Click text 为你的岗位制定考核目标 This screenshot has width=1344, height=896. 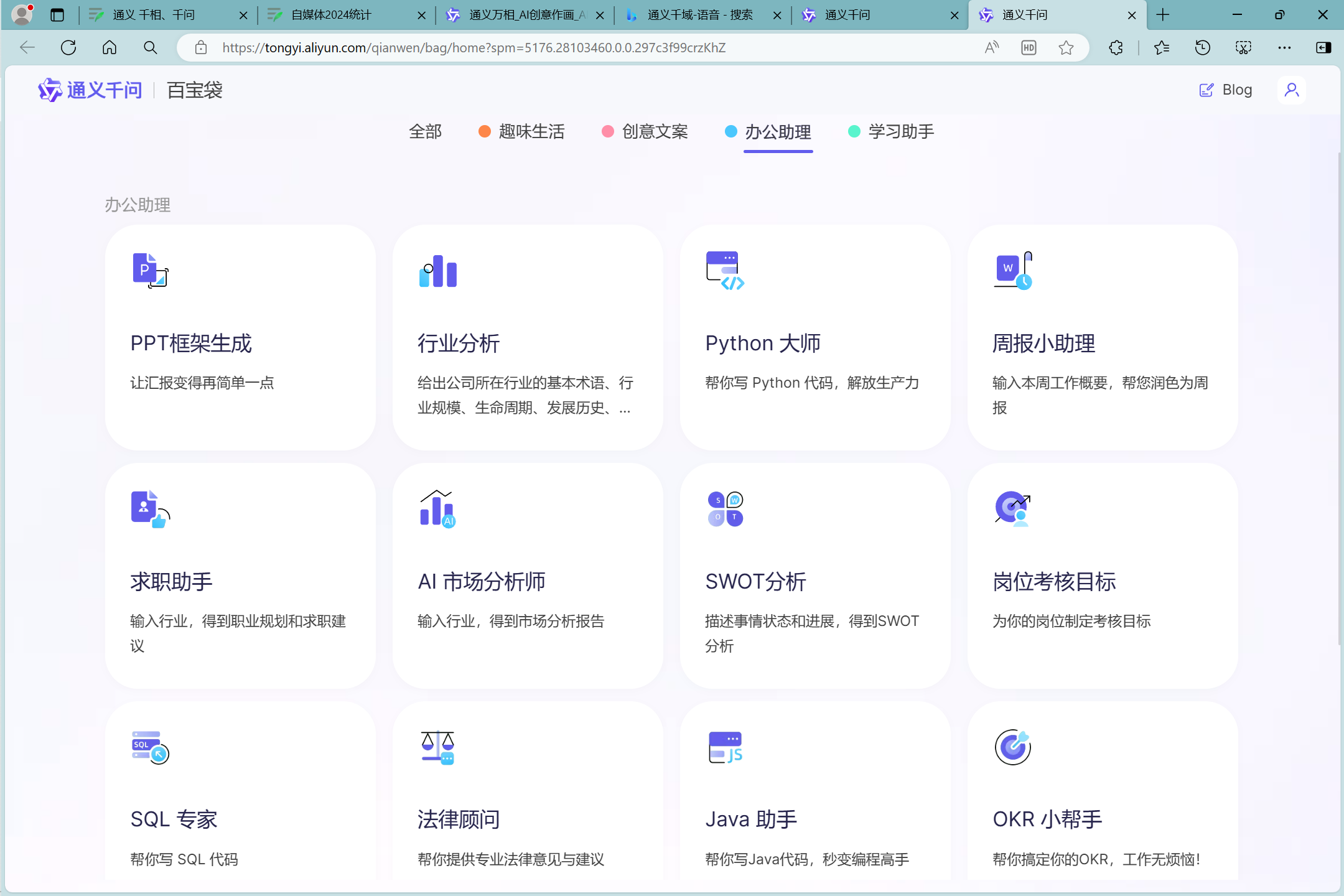pos(1071,621)
